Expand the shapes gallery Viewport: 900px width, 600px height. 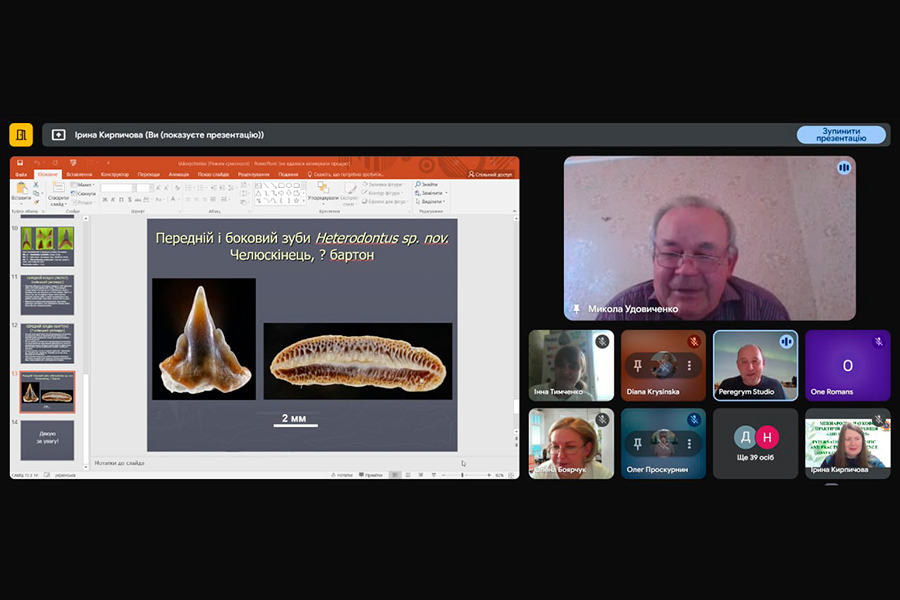pyautogui.click(x=303, y=202)
